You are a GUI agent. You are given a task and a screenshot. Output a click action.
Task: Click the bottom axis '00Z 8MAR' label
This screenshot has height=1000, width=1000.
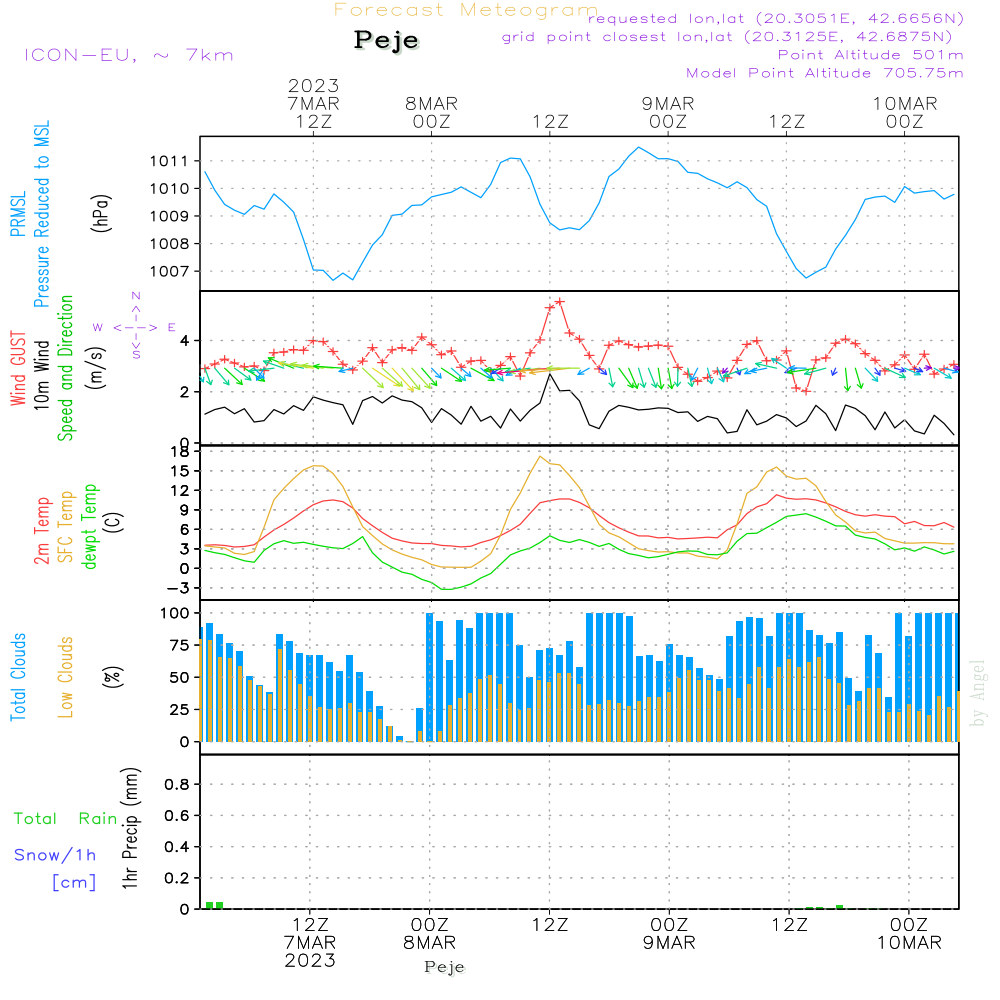(429, 934)
